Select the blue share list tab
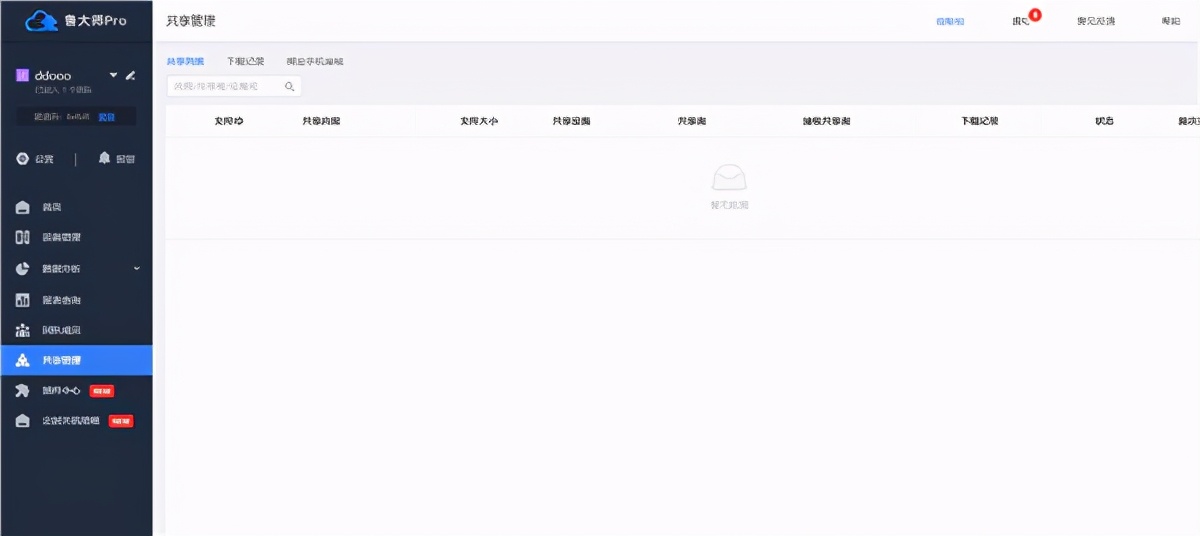Image resolution: width=1200 pixels, height=536 pixels. click(x=185, y=62)
